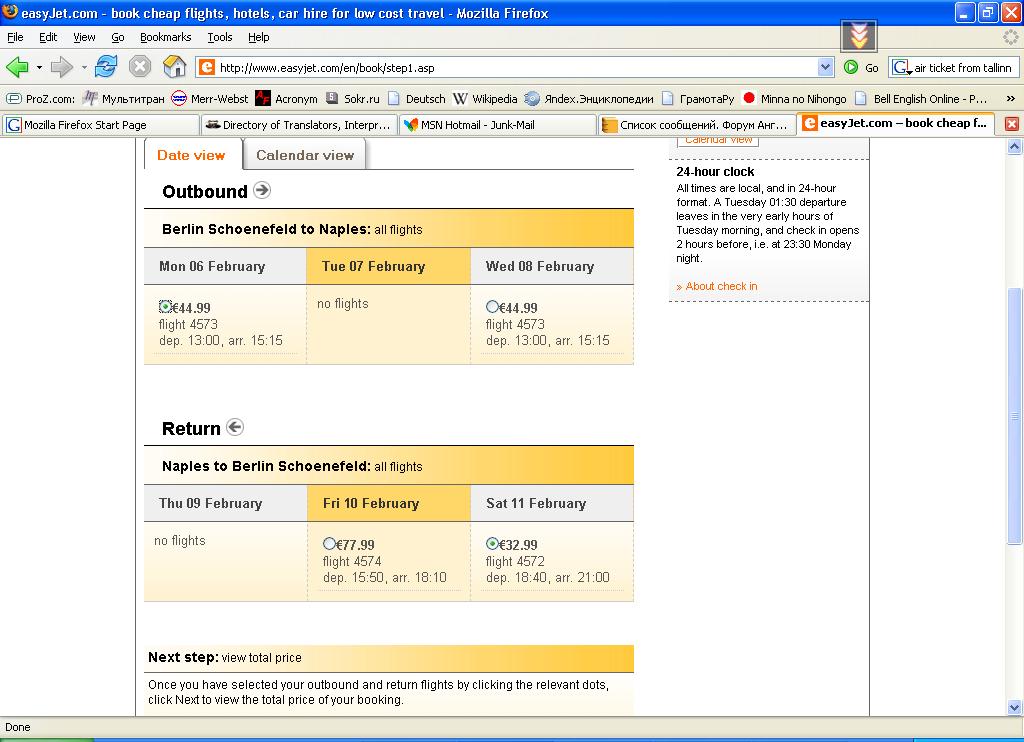Image resolution: width=1024 pixels, height=742 pixels.
Task: Open the Forward button history dropdown
Action: (x=84, y=67)
